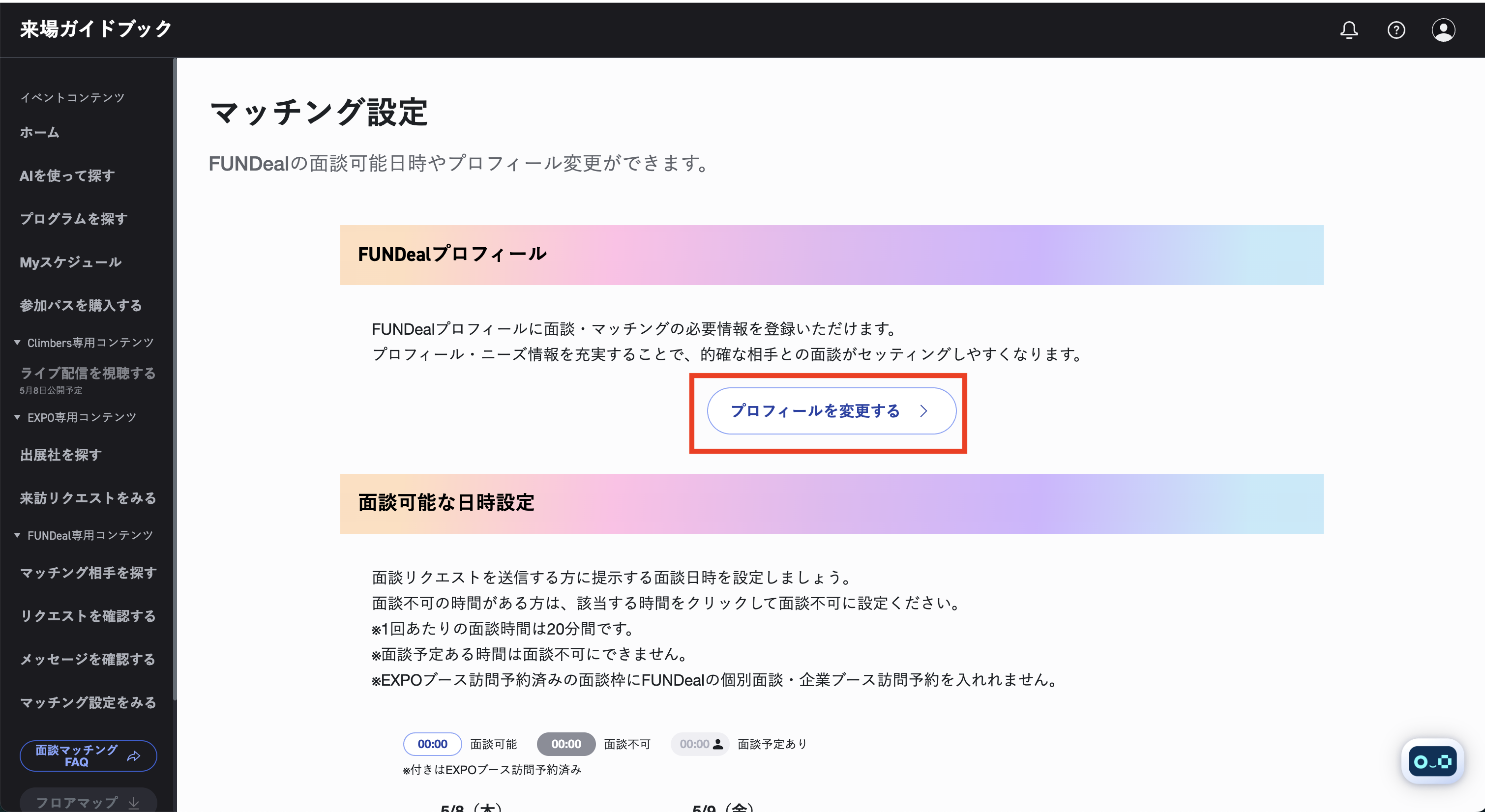This screenshot has height=812, width=1485.
Task: Click the フロアマップ download button
Action: [x=88, y=801]
